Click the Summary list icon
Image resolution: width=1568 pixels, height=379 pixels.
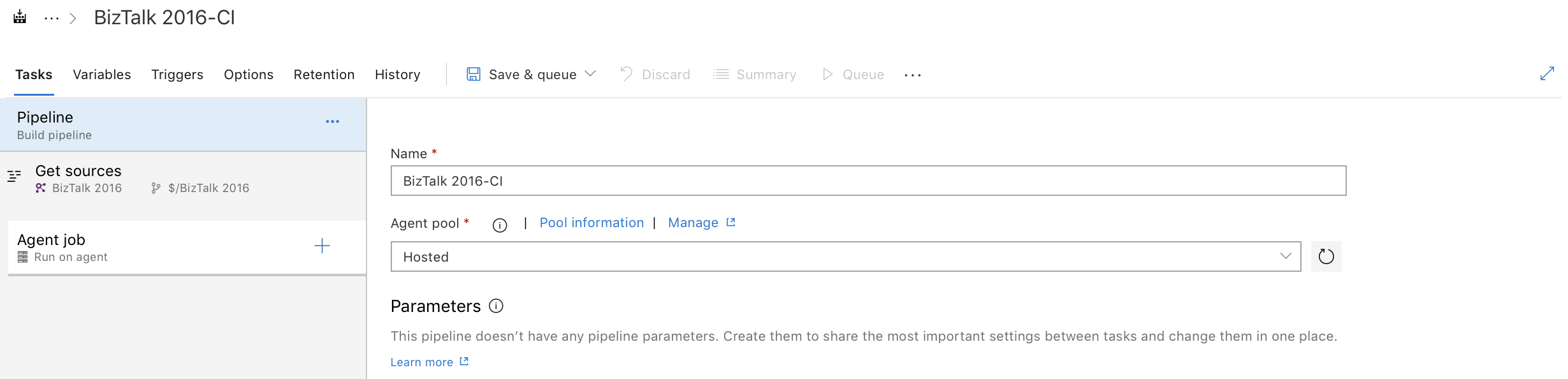pyautogui.click(x=721, y=74)
